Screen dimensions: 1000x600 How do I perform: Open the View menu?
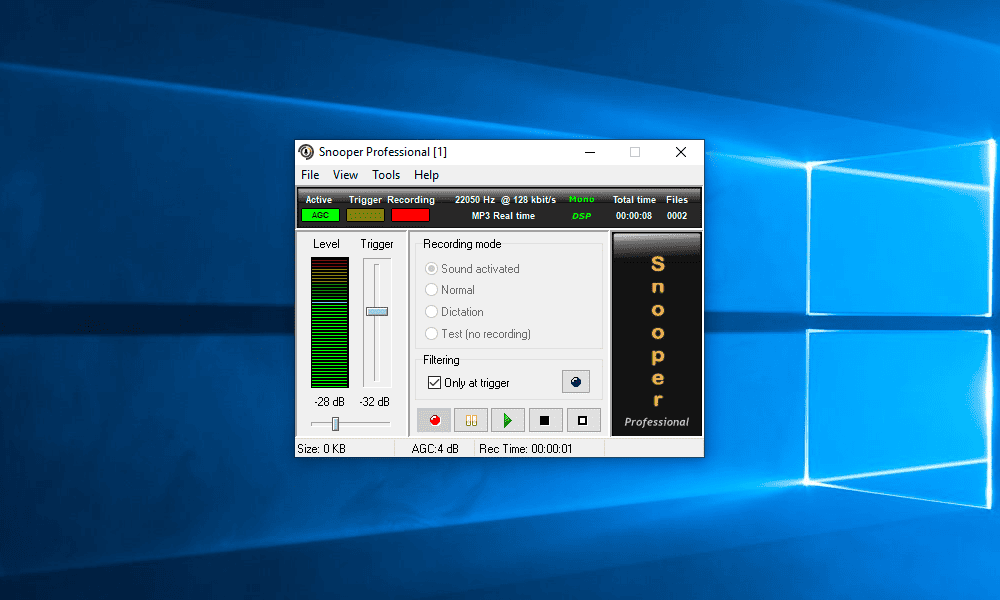[x=345, y=175]
